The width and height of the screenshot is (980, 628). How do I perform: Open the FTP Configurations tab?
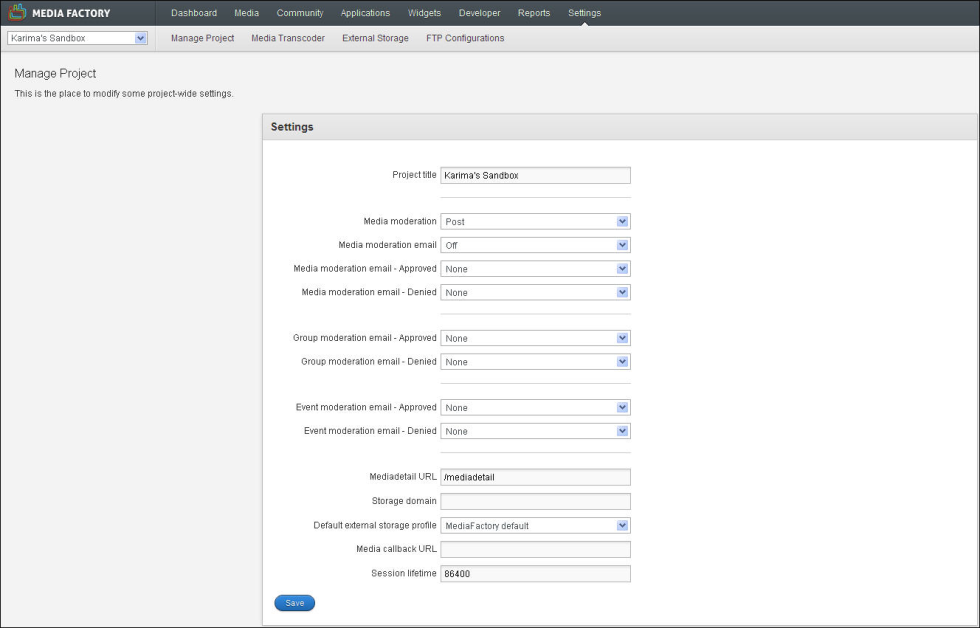click(465, 38)
